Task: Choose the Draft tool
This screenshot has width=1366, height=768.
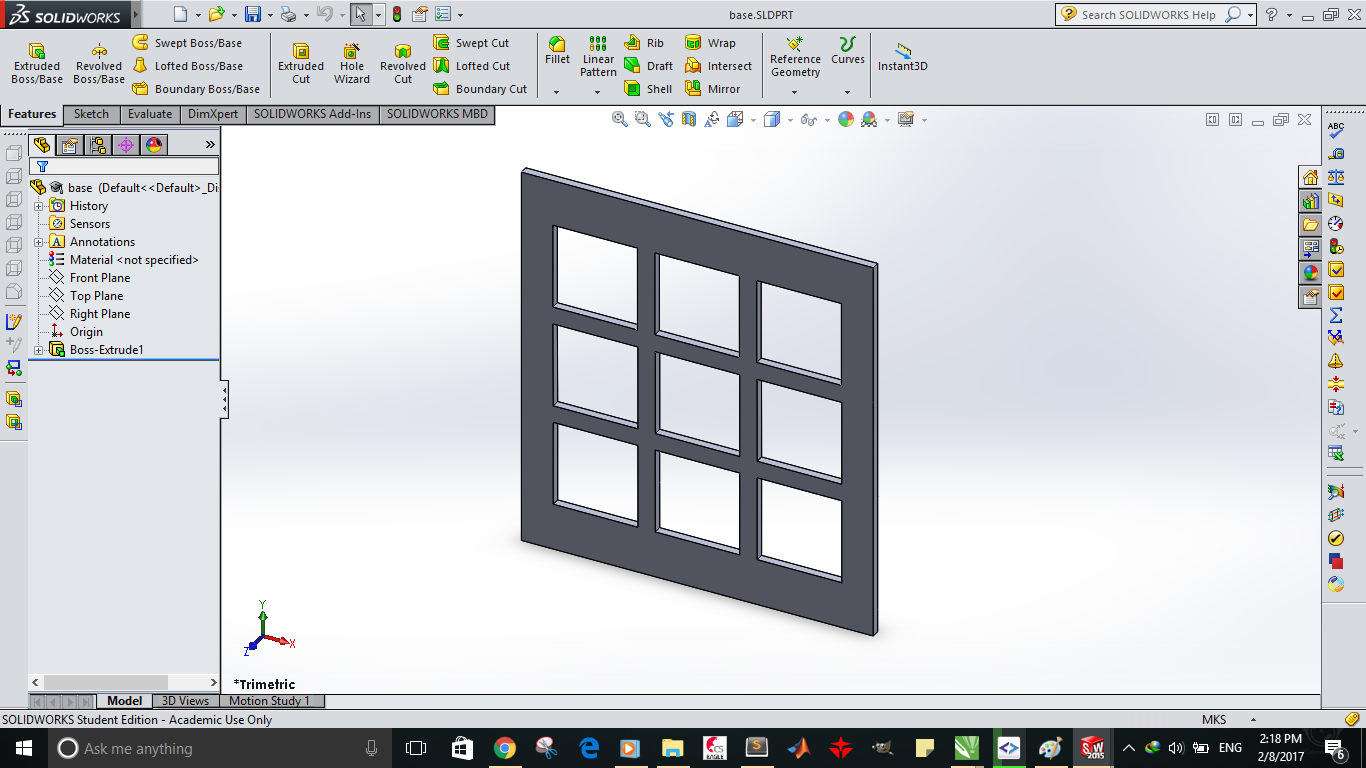Action: [x=649, y=66]
